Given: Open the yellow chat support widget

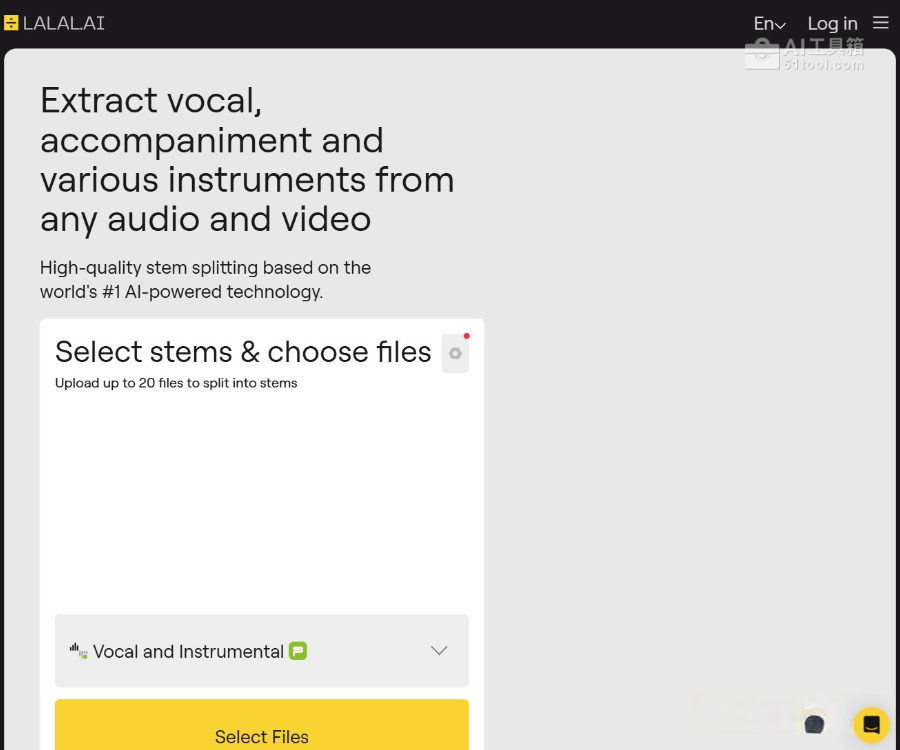Looking at the screenshot, I should coord(871,725).
